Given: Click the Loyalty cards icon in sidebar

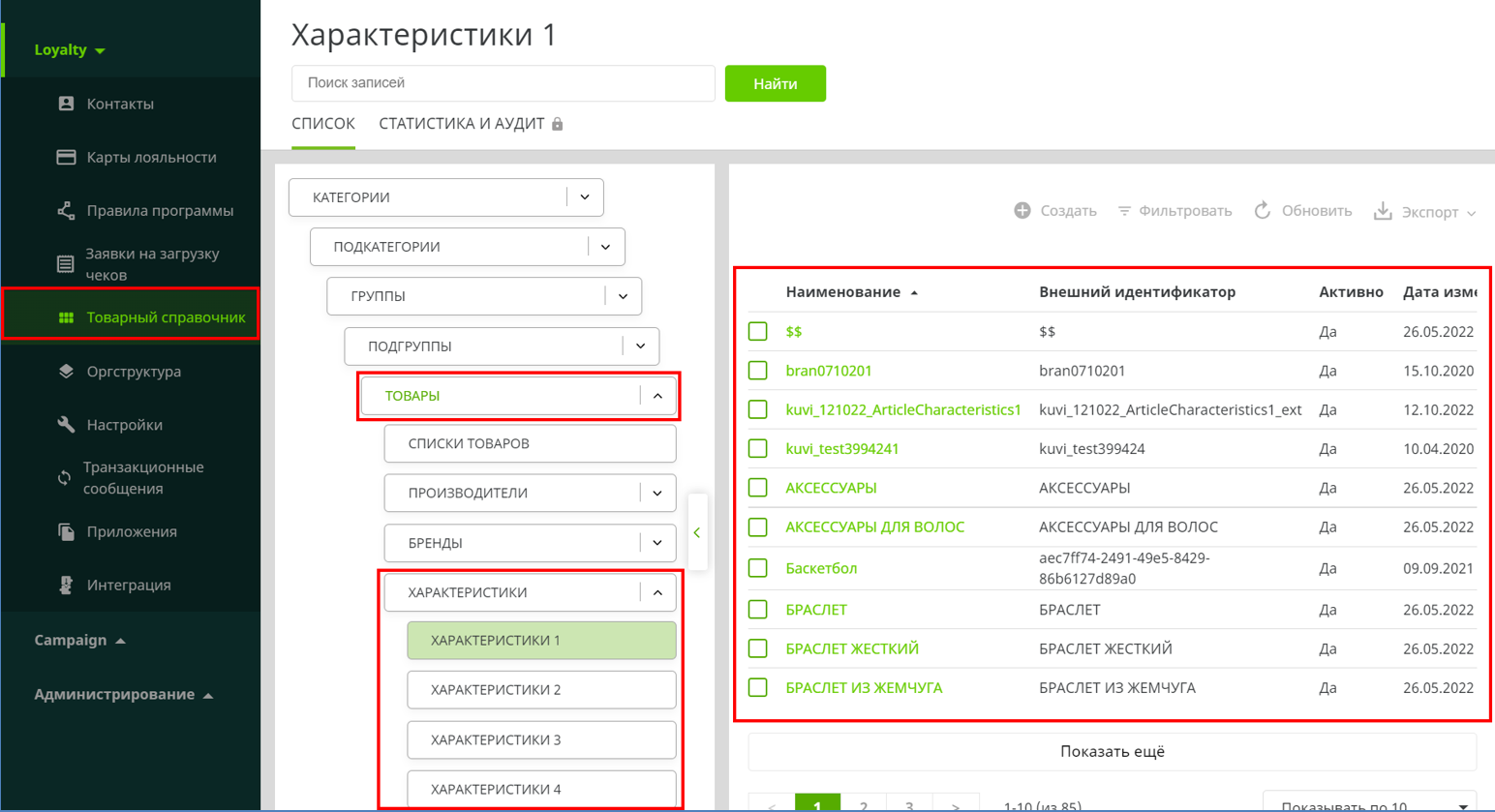Looking at the screenshot, I should pos(66,157).
